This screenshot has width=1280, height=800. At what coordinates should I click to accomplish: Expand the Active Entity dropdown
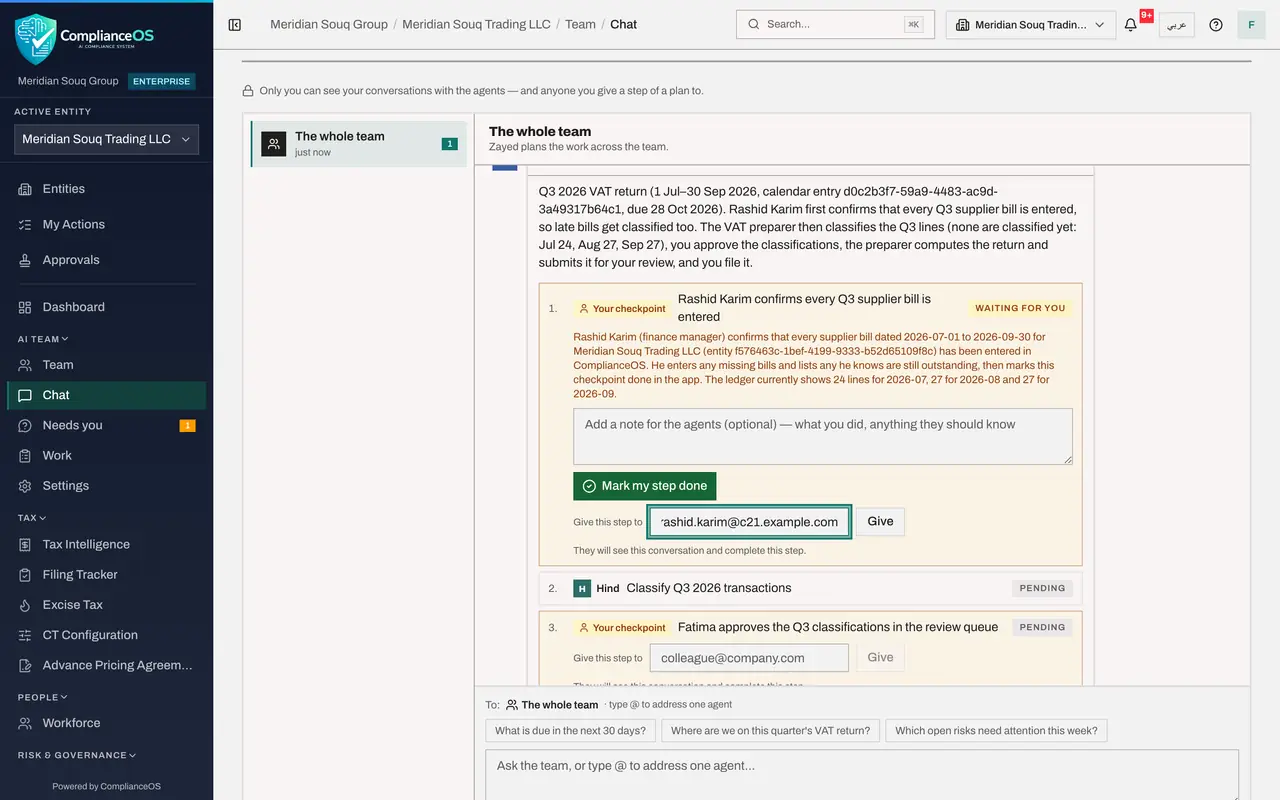tap(106, 139)
